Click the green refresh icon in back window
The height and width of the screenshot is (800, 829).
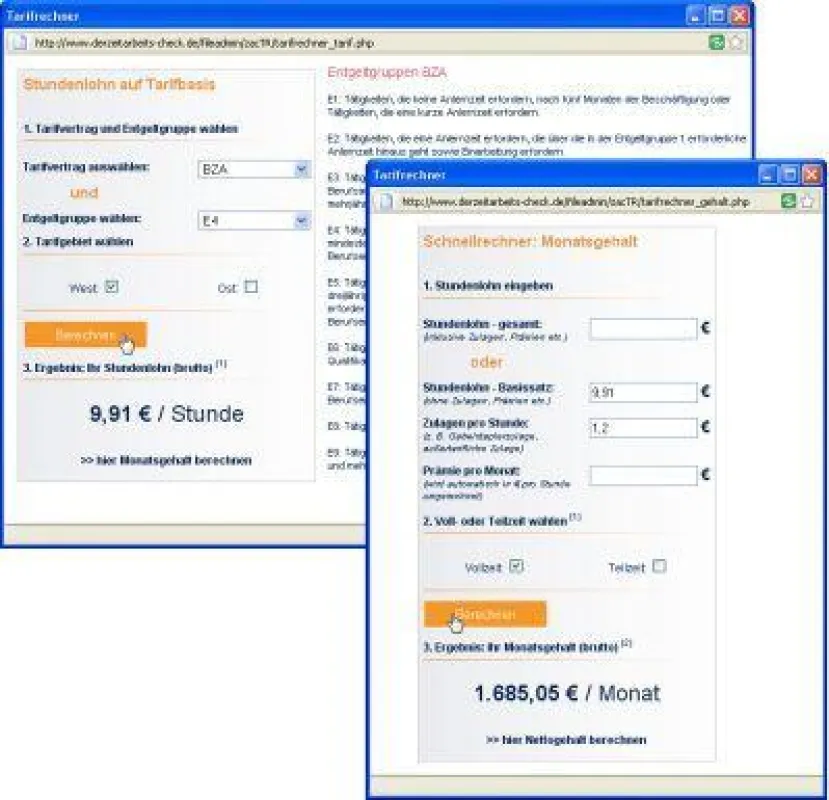pyautogui.click(x=716, y=42)
